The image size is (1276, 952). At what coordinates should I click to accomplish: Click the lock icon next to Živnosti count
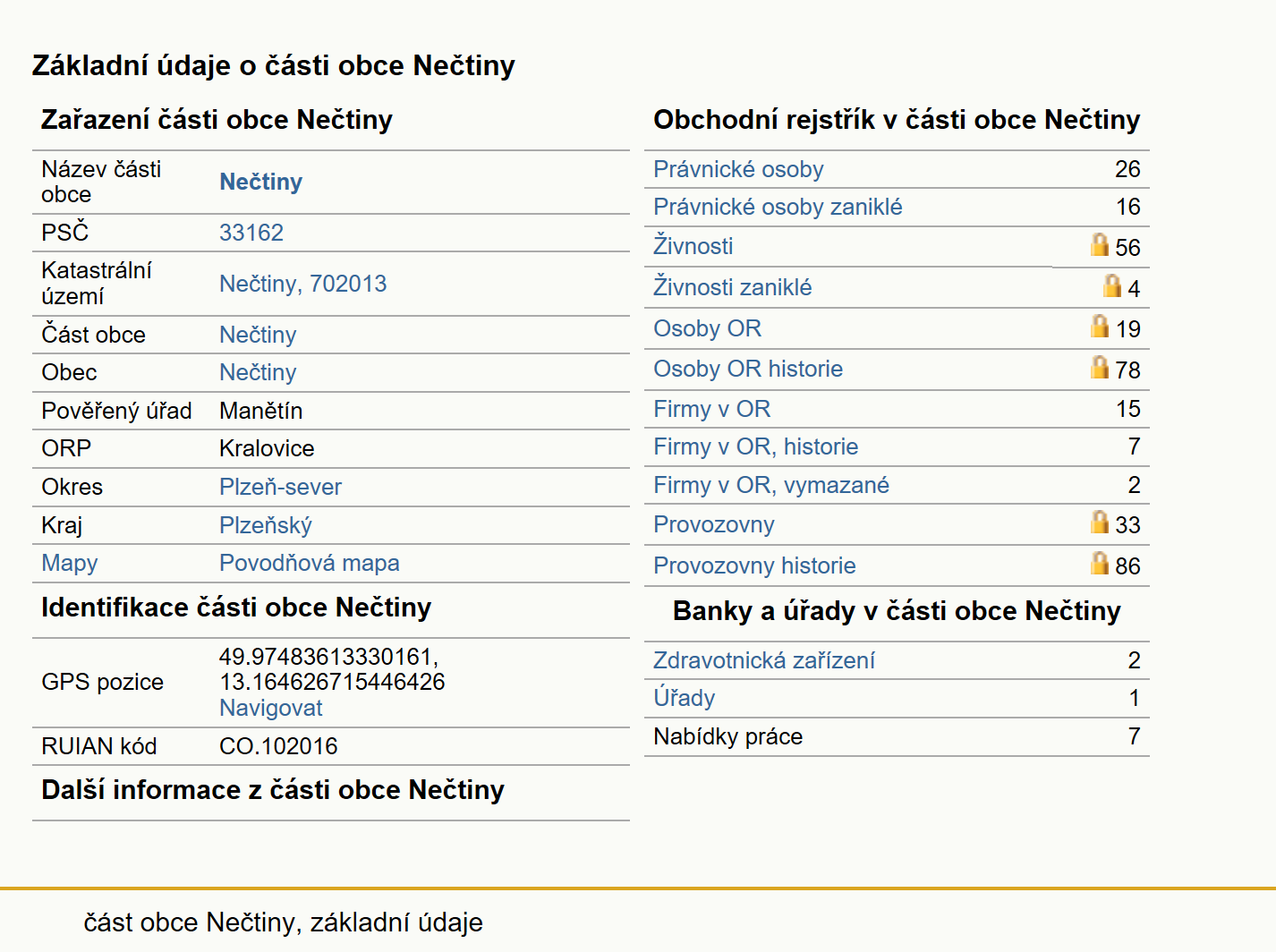(1100, 244)
